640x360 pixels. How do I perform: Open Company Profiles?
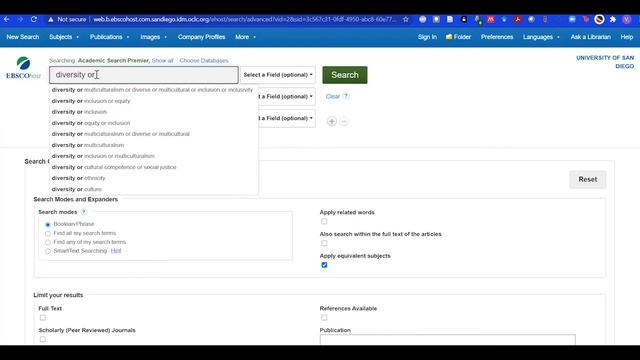pos(201,37)
